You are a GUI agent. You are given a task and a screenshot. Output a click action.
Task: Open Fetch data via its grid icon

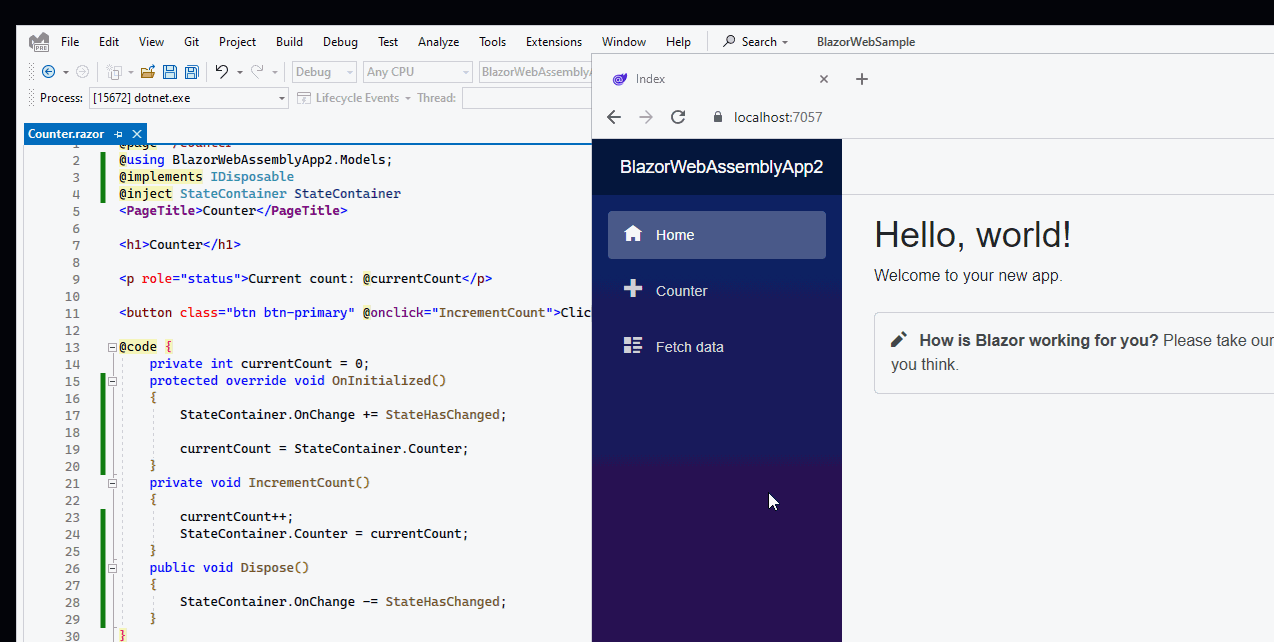click(632, 345)
